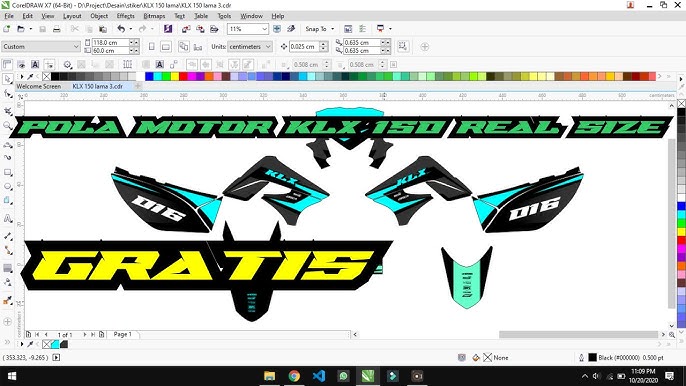Expand the open-file dropdown arrow
Viewport: 686px width, 386px height.
coord(30,29)
